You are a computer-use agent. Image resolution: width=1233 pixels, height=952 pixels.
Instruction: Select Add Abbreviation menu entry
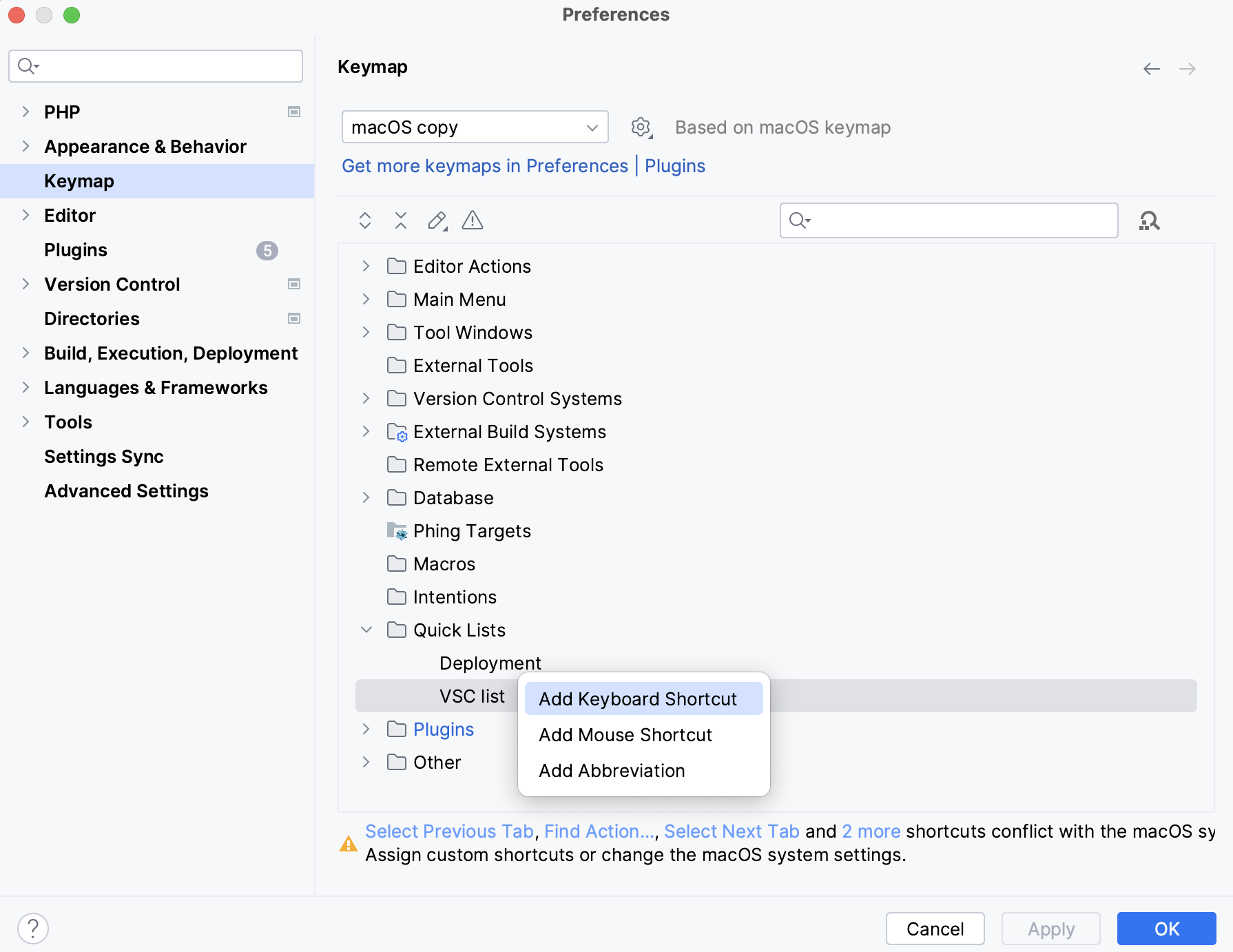(x=611, y=770)
